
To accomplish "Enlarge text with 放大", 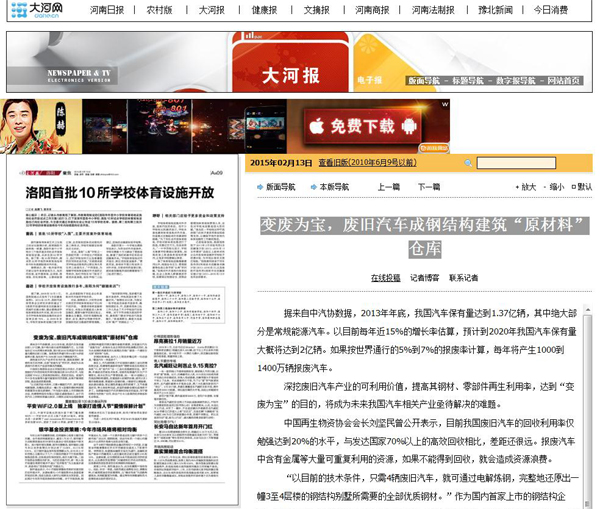I will (x=527, y=187).
